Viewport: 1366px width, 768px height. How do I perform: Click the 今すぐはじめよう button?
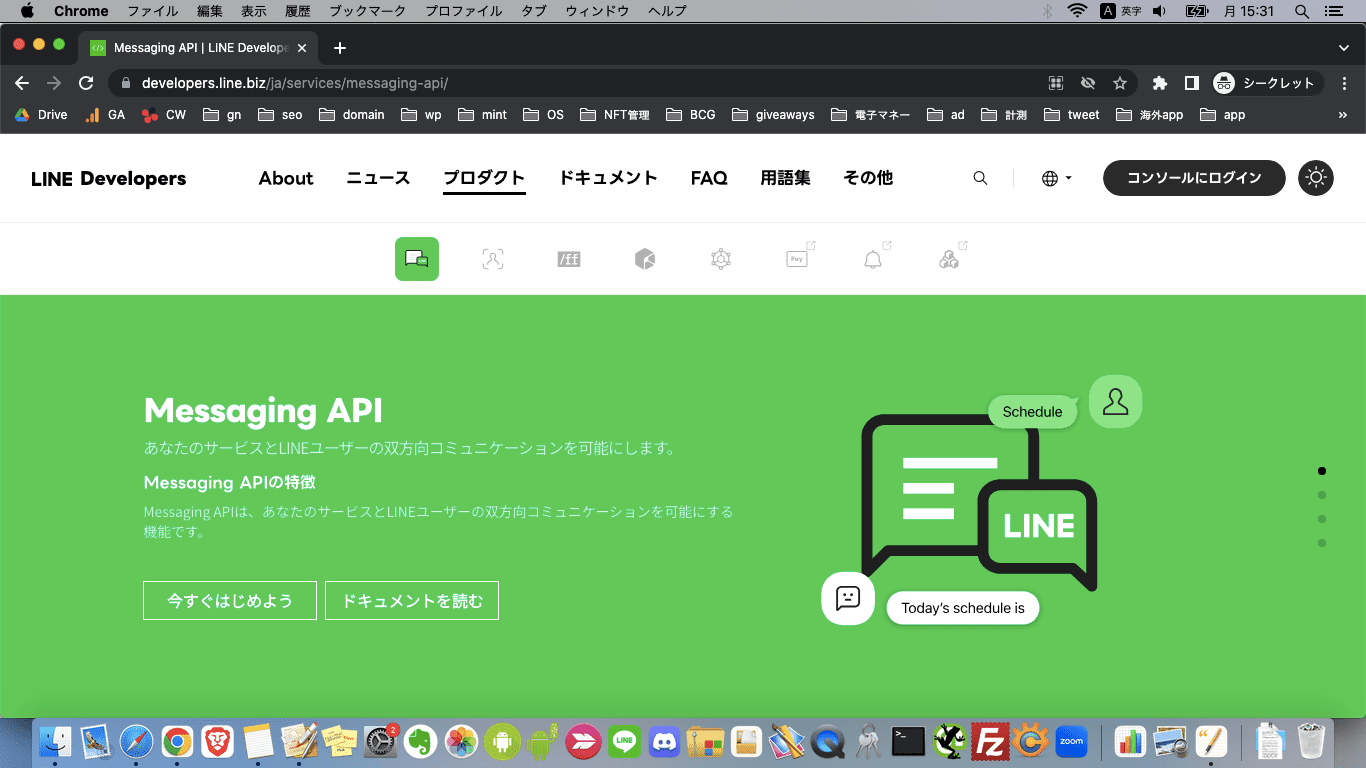230,601
